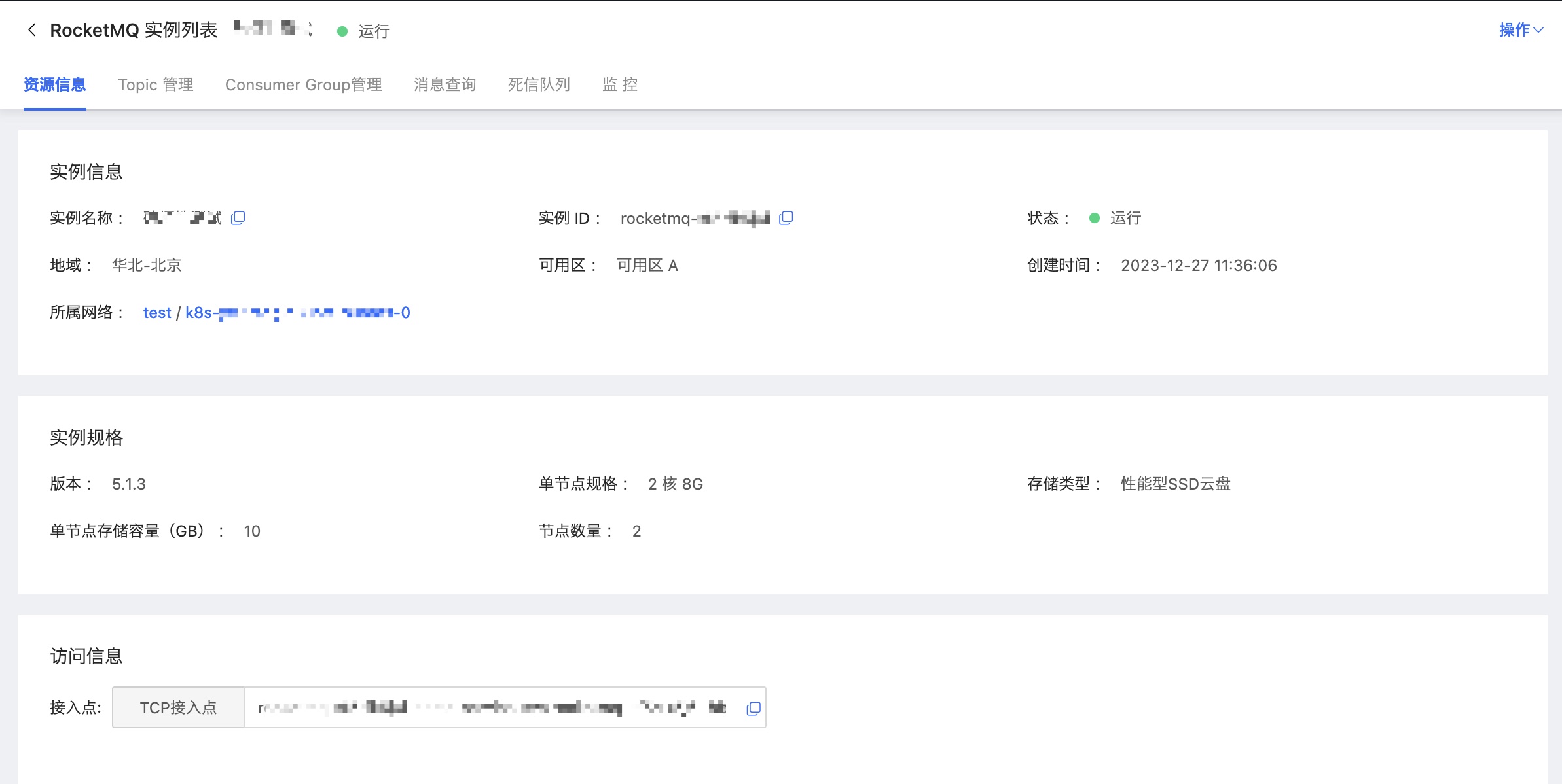The width and height of the screenshot is (1562, 784).
Task: Click the version value 5.1.3
Action: [129, 484]
